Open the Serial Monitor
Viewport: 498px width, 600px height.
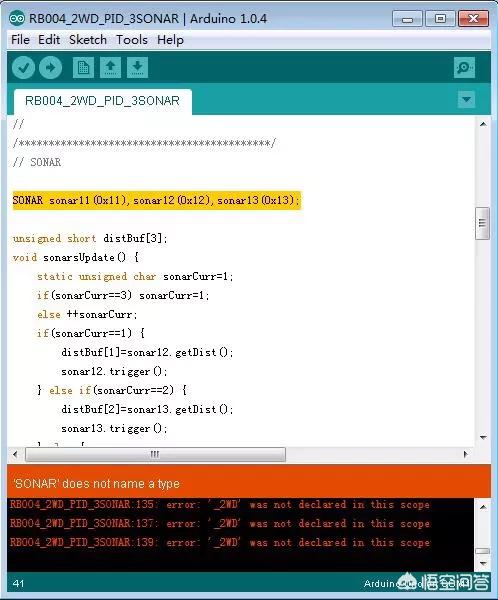464,68
